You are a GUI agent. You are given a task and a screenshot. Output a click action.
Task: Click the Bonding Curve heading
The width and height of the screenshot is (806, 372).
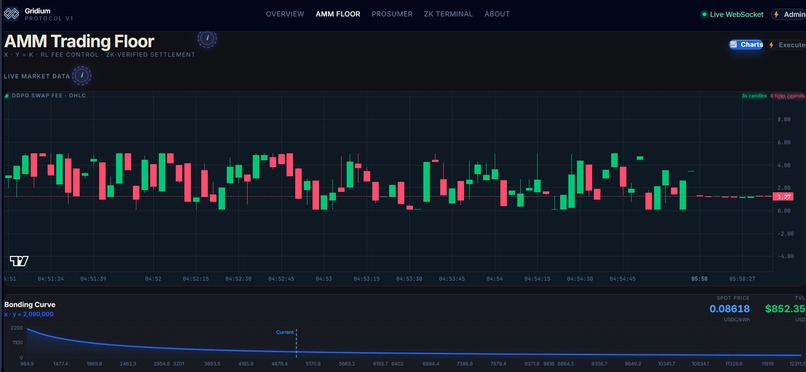pyautogui.click(x=30, y=305)
